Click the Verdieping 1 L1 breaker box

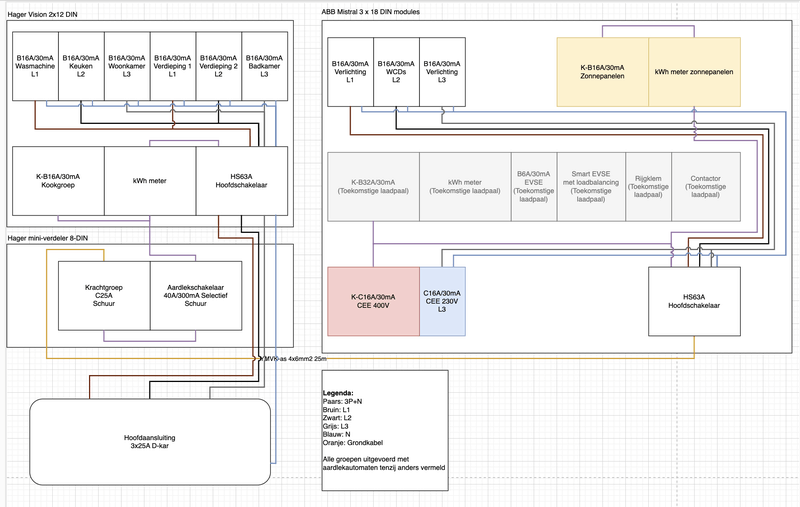173,66
